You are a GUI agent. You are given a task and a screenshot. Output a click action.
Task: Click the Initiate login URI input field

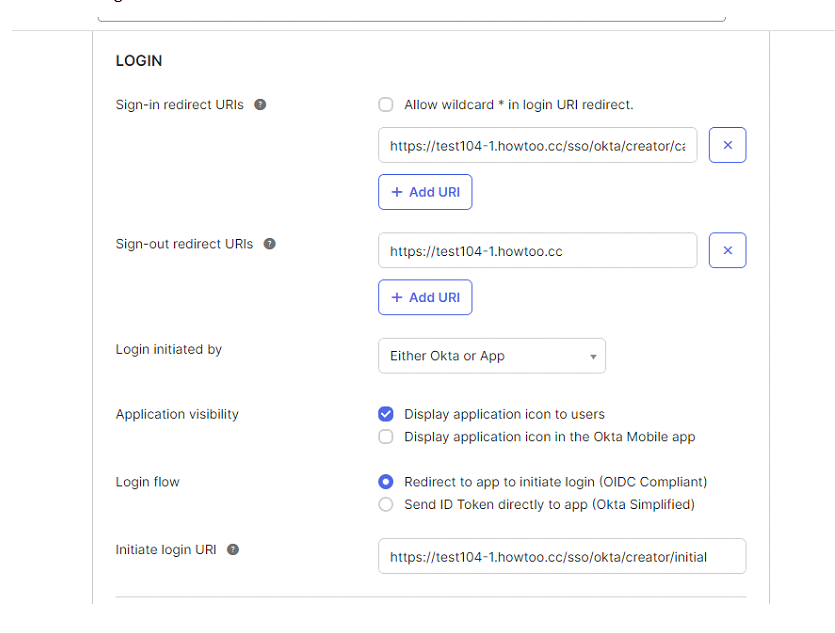coord(561,557)
